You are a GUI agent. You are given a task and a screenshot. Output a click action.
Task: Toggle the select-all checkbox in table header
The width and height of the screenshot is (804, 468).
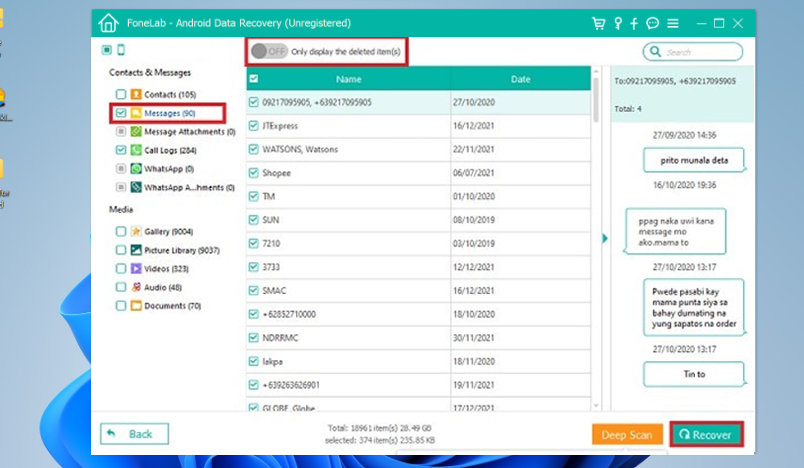click(253, 79)
